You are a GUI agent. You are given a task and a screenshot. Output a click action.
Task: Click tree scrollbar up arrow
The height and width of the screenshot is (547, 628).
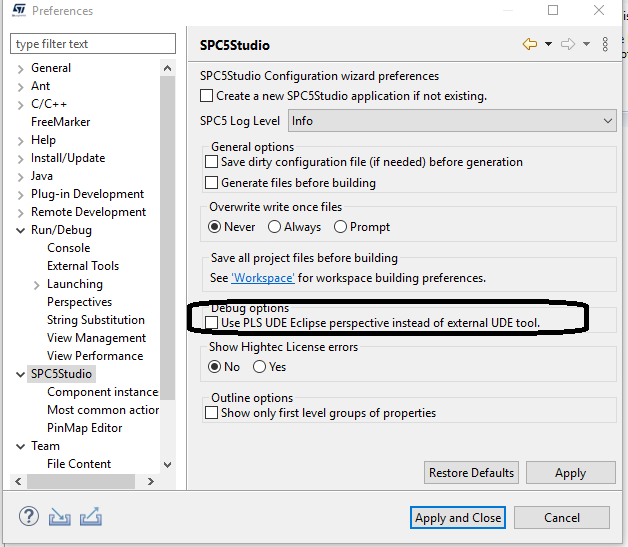pos(167,68)
